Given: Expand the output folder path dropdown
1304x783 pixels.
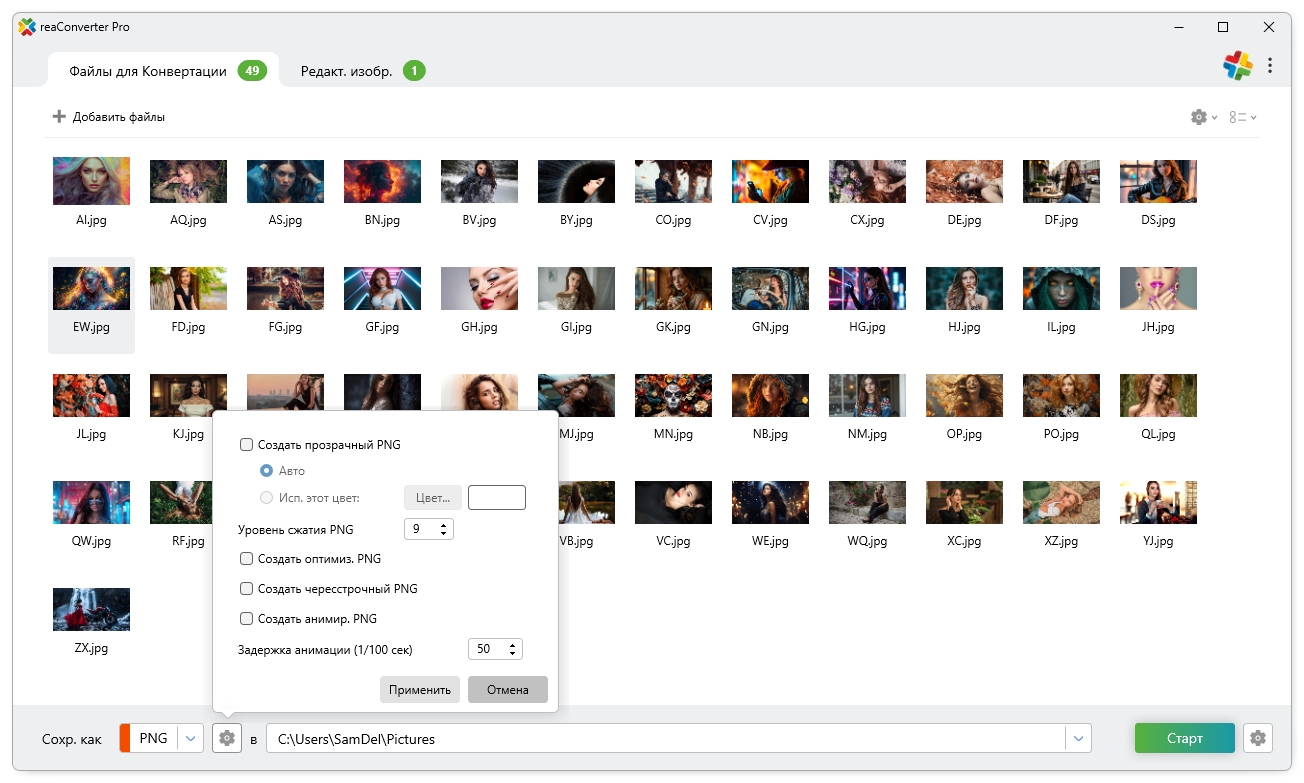Looking at the screenshot, I should pyautogui.click(x=1078, y=739).
